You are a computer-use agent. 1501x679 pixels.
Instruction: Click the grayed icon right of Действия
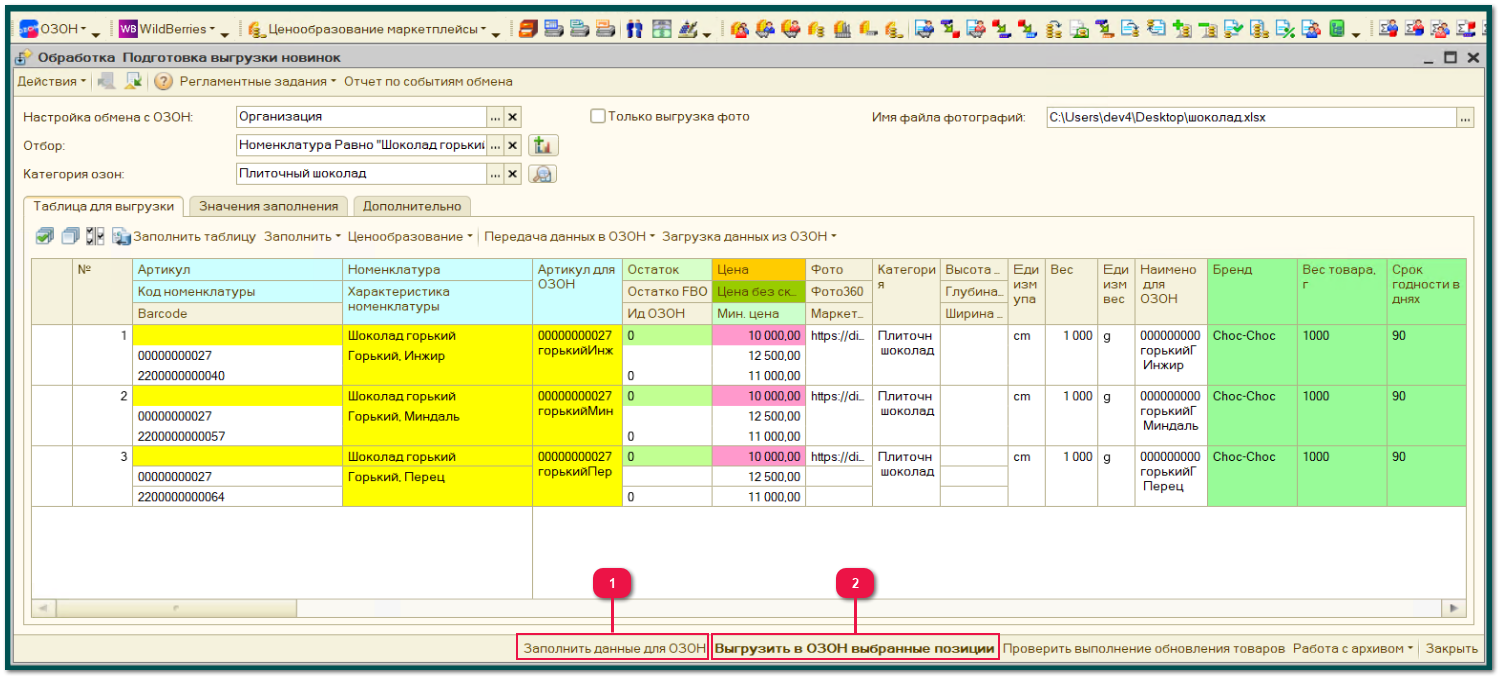click(106, 81)
